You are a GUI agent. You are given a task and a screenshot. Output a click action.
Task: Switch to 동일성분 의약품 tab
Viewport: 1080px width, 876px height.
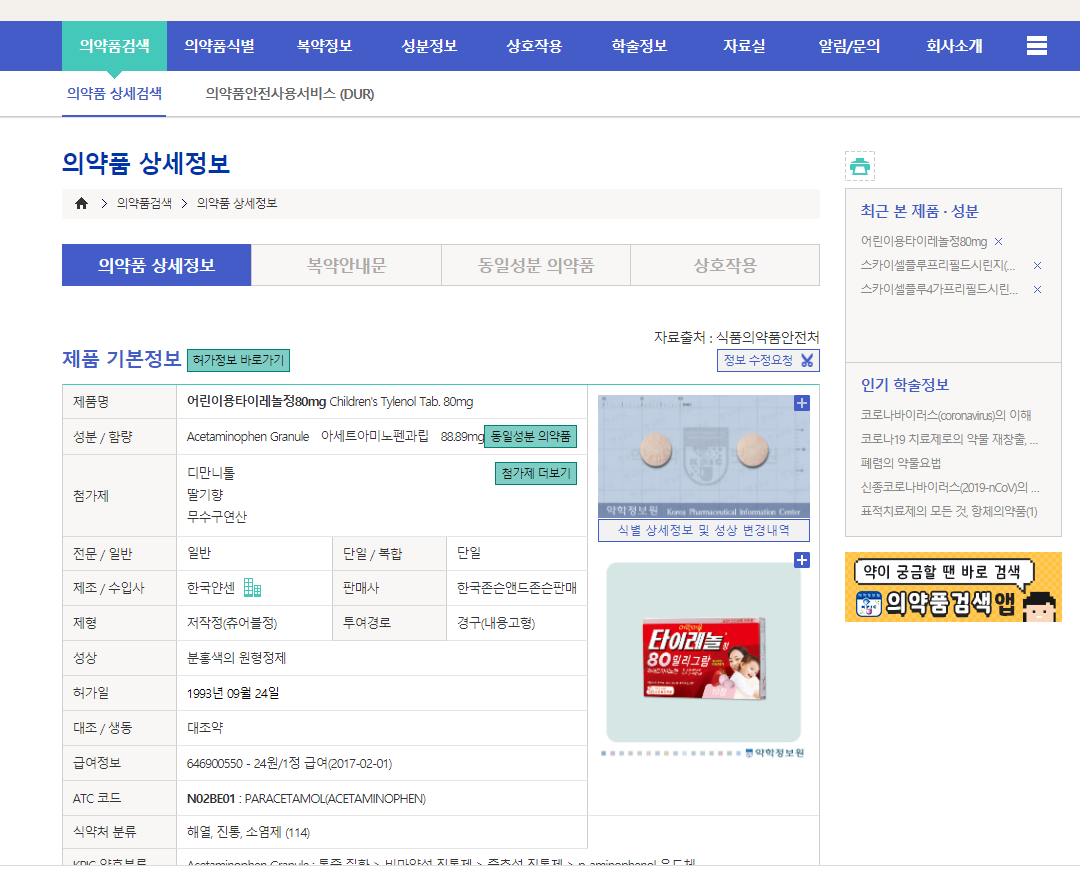click(536, 265)
